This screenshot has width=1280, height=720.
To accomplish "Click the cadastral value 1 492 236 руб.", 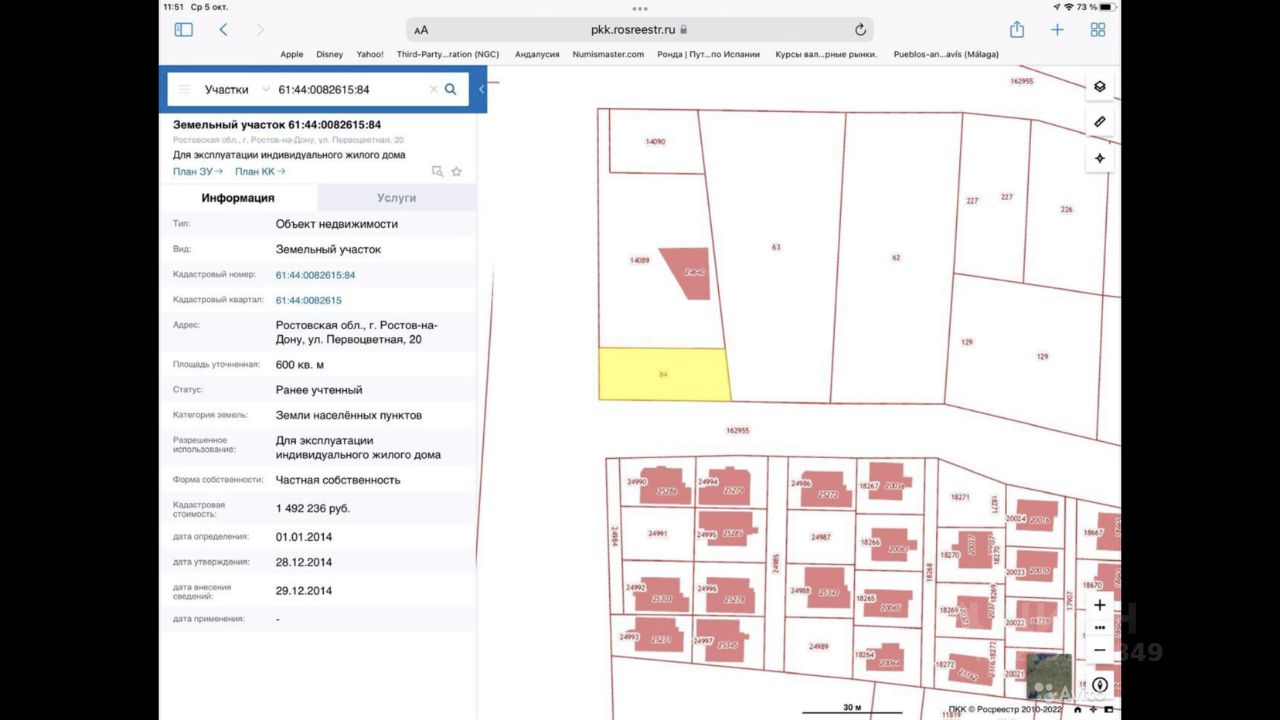I will [x=313, y=509].
